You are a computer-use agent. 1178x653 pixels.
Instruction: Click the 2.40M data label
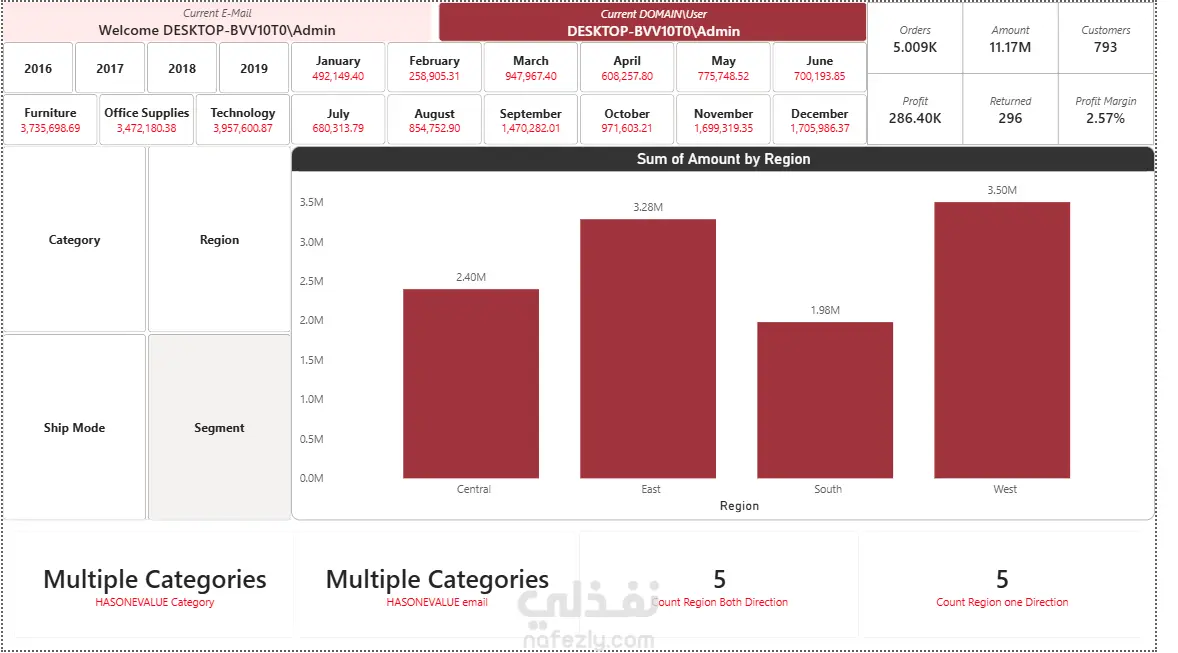point(471,277)
